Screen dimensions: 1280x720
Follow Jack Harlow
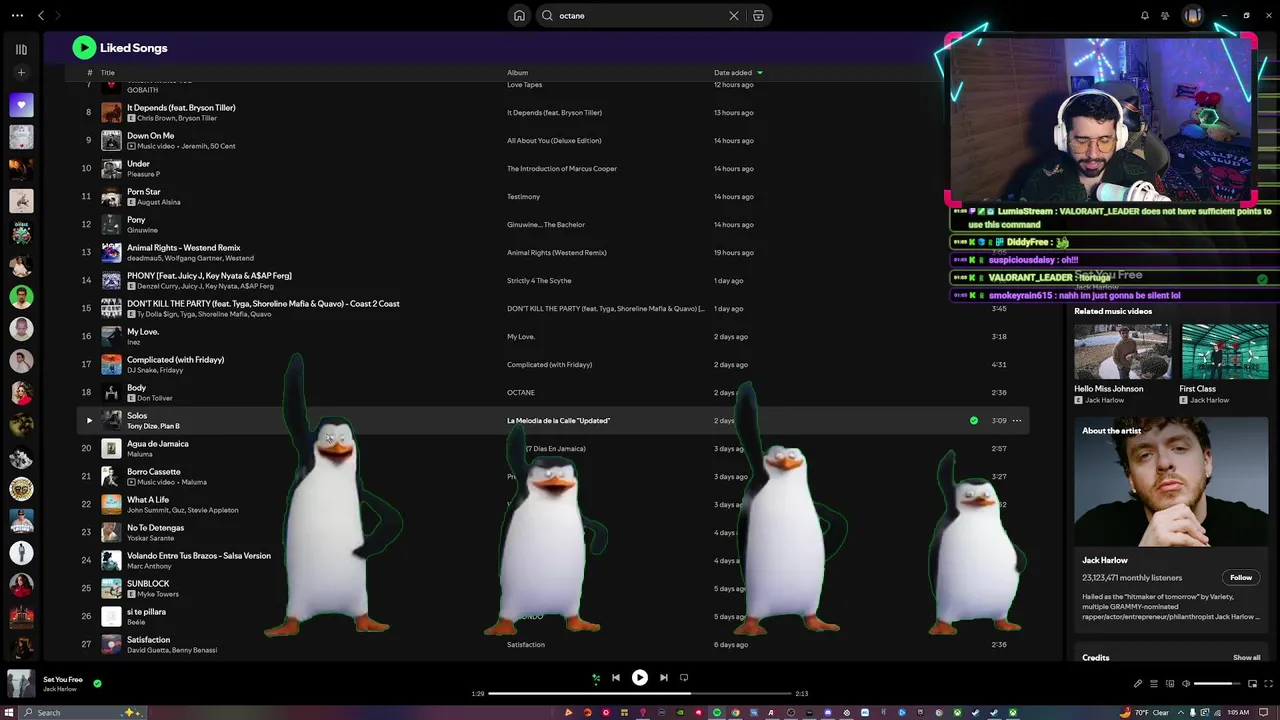pos(1241,577)
